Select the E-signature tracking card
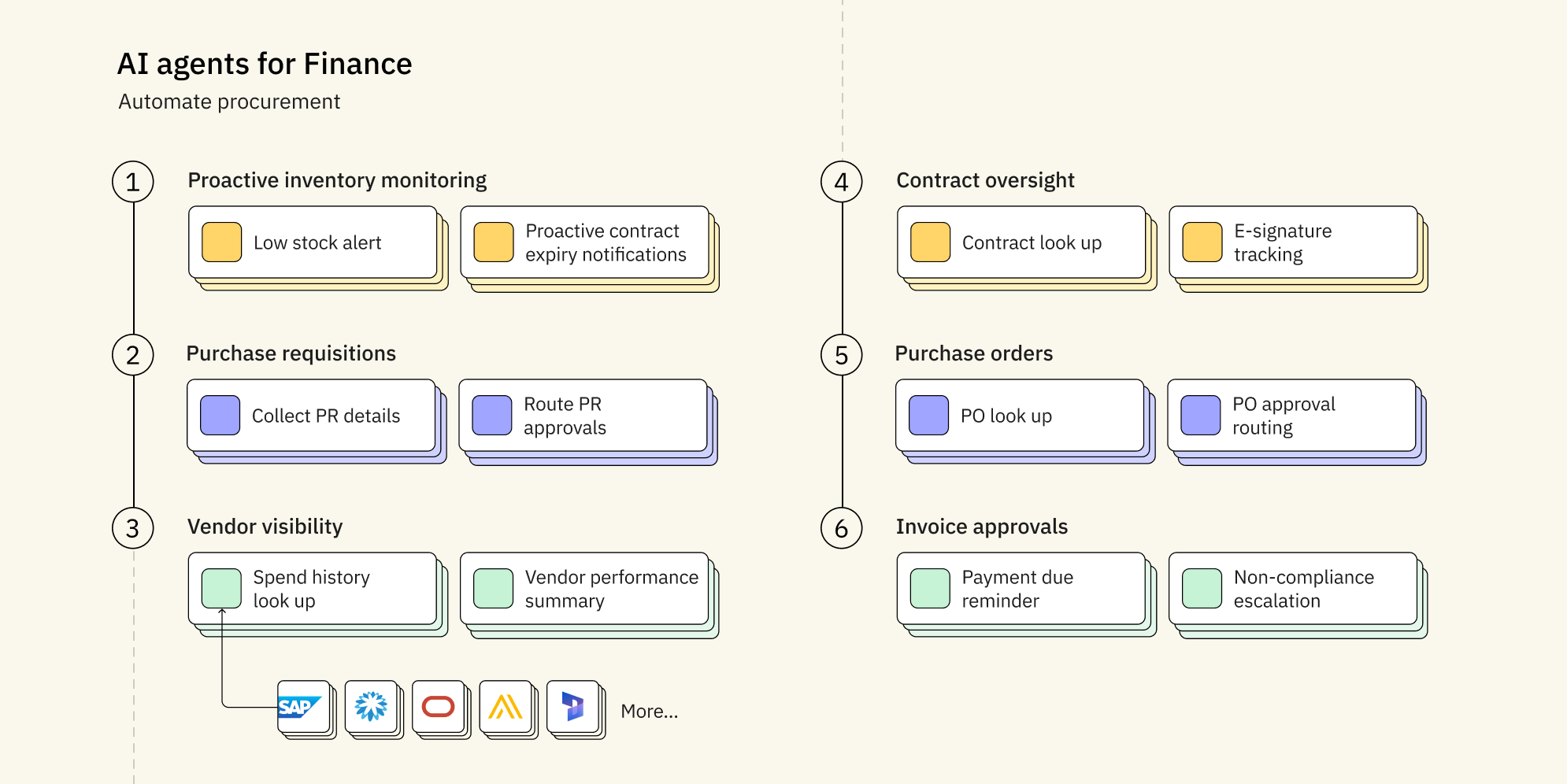This screenshot has width=1567, height=784. 1293,242
